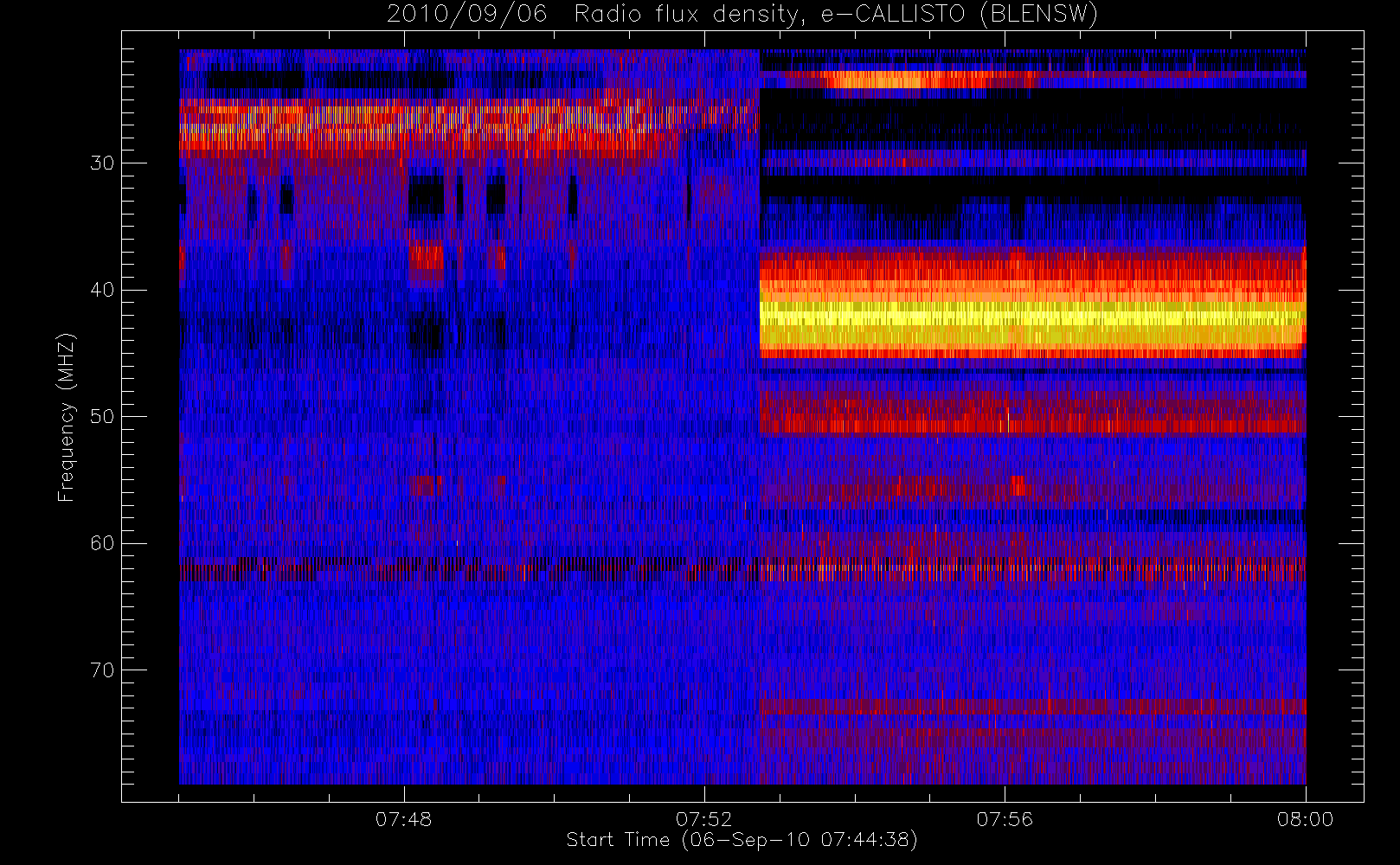Viewport: 1400px width, 865px height.
Task: Click the 08:00 time tick label
Action: pos(1305,819)
